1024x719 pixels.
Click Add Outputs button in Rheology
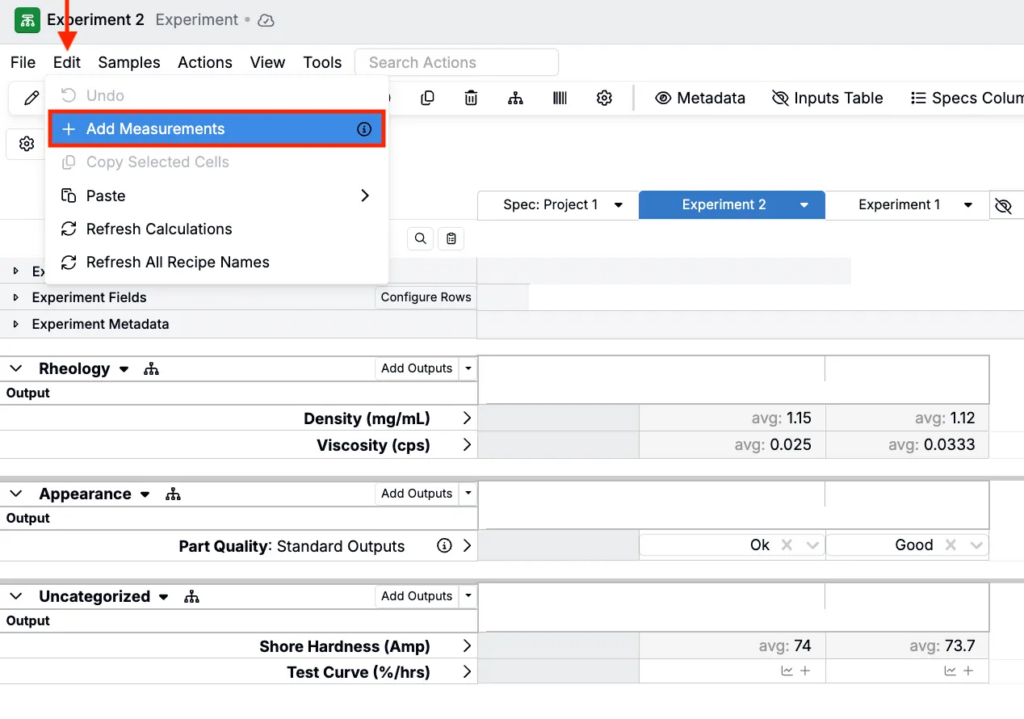(416, 369)
